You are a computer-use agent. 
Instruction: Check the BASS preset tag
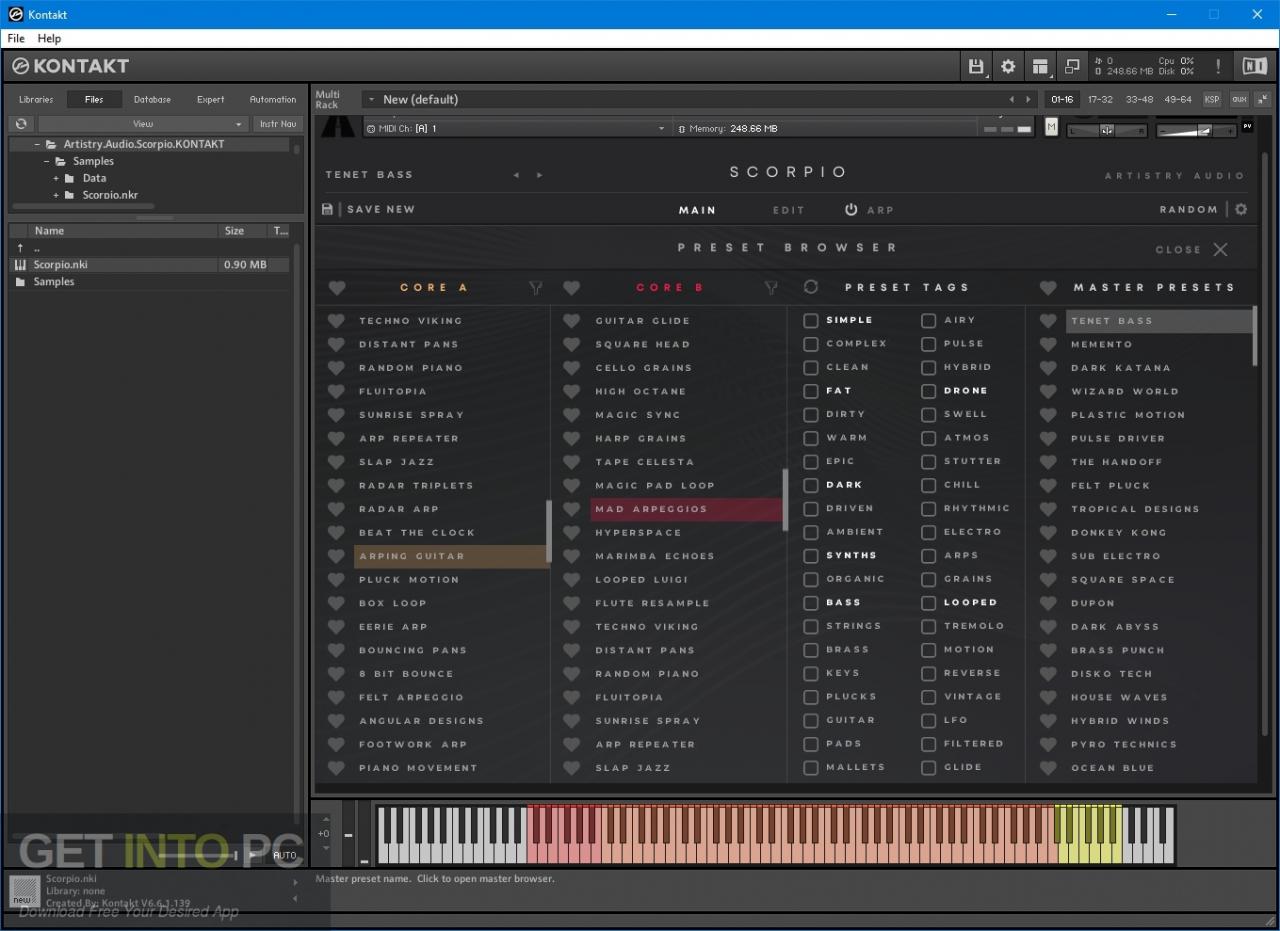pyautogui.click(x=811, y=603)
